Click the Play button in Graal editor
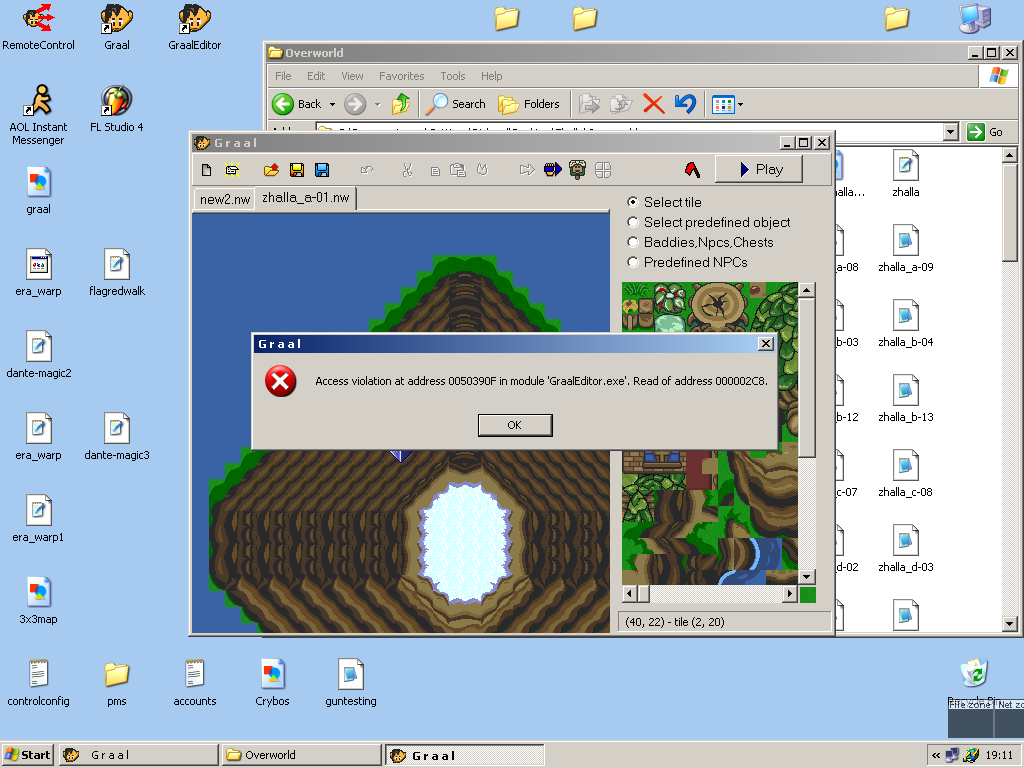 point(759,169)
